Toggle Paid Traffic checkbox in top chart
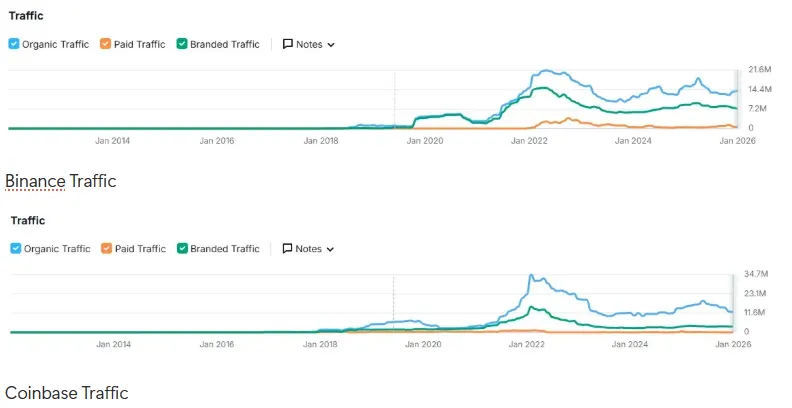Image resolution: width=792 pixels, height=408 pixels. [x=105, y=44]
